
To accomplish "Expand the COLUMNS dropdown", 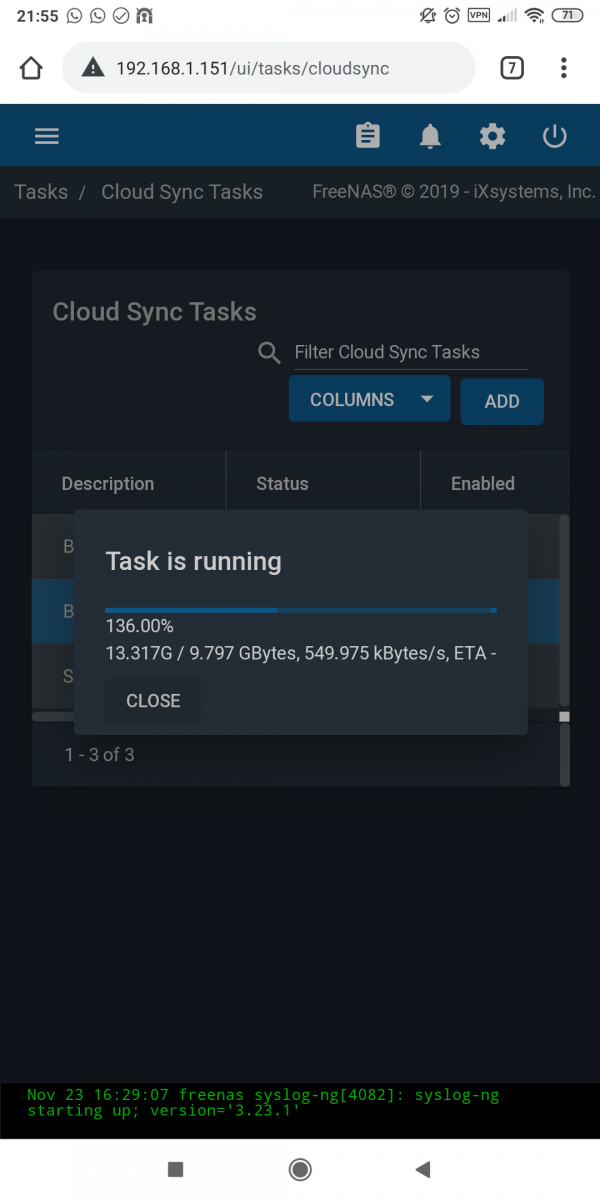I will click(370, 399).
